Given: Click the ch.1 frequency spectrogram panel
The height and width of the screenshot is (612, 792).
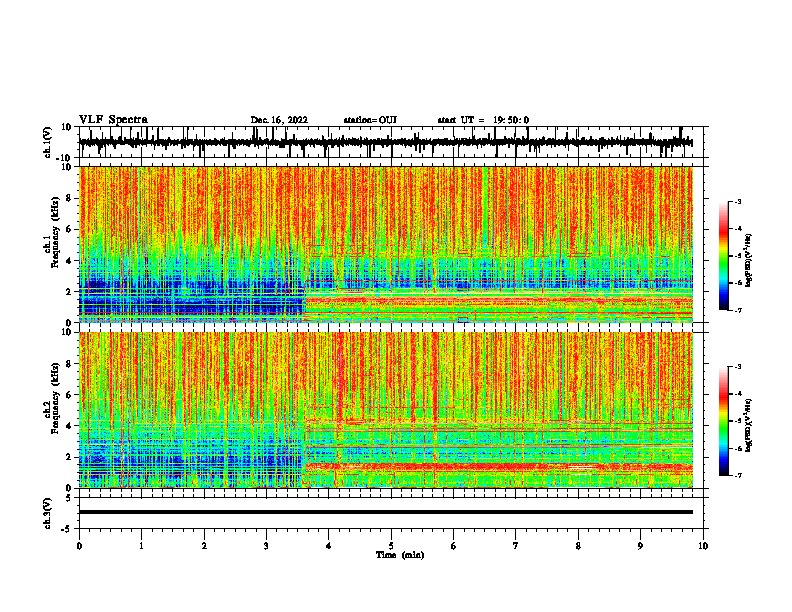Looking at the screenshot, I should coord(386,244).
